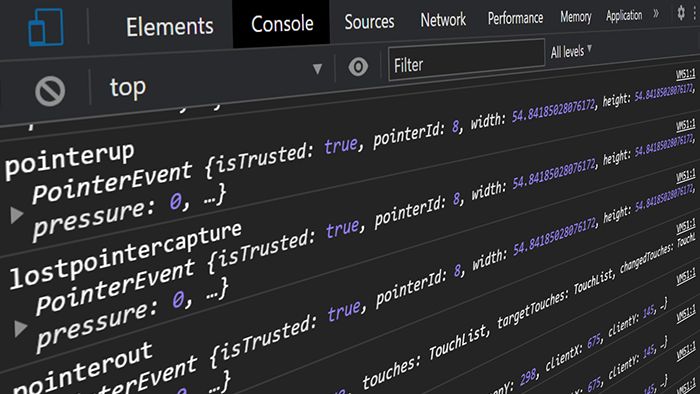Show more tabs with double chevron
The height and width of the screenshot is (394, 700).
tap(656, 14)
